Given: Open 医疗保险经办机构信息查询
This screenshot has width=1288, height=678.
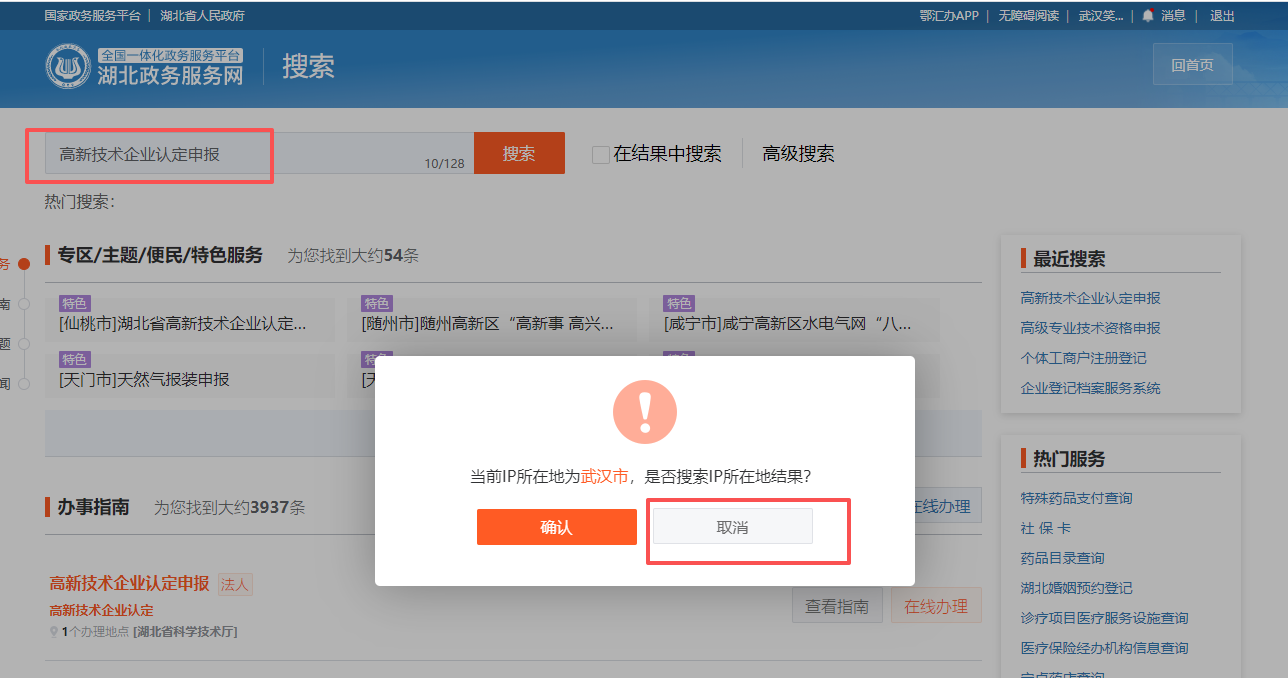Looking at the screenshot, I should point(1105,648).
